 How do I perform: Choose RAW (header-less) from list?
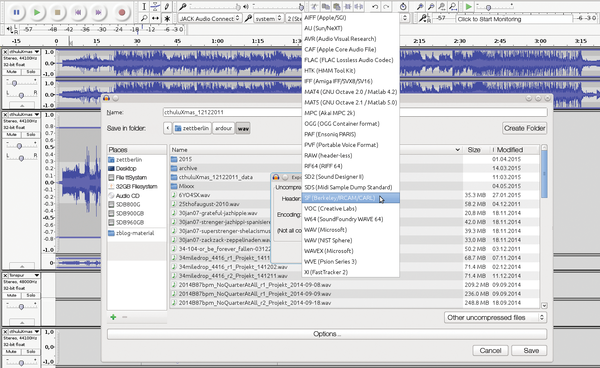point(328,156)
